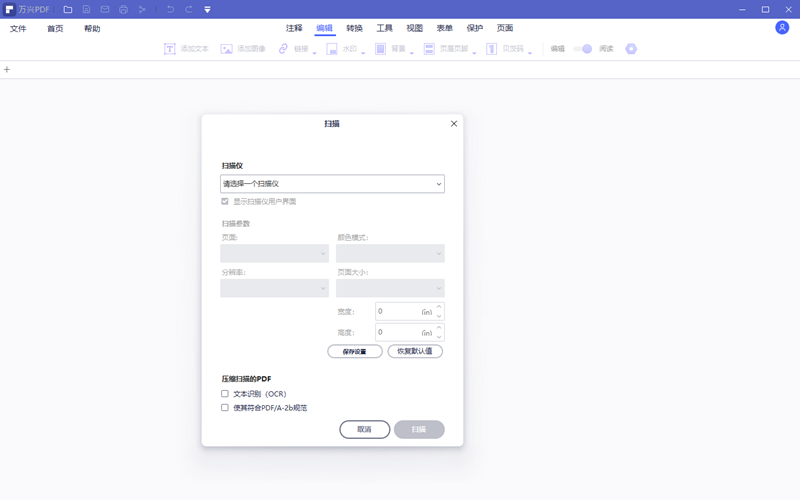The width and height of the screenshot is (800, 500).
Task: Open the 首页 menu
Action: click(x=55, y=29)
